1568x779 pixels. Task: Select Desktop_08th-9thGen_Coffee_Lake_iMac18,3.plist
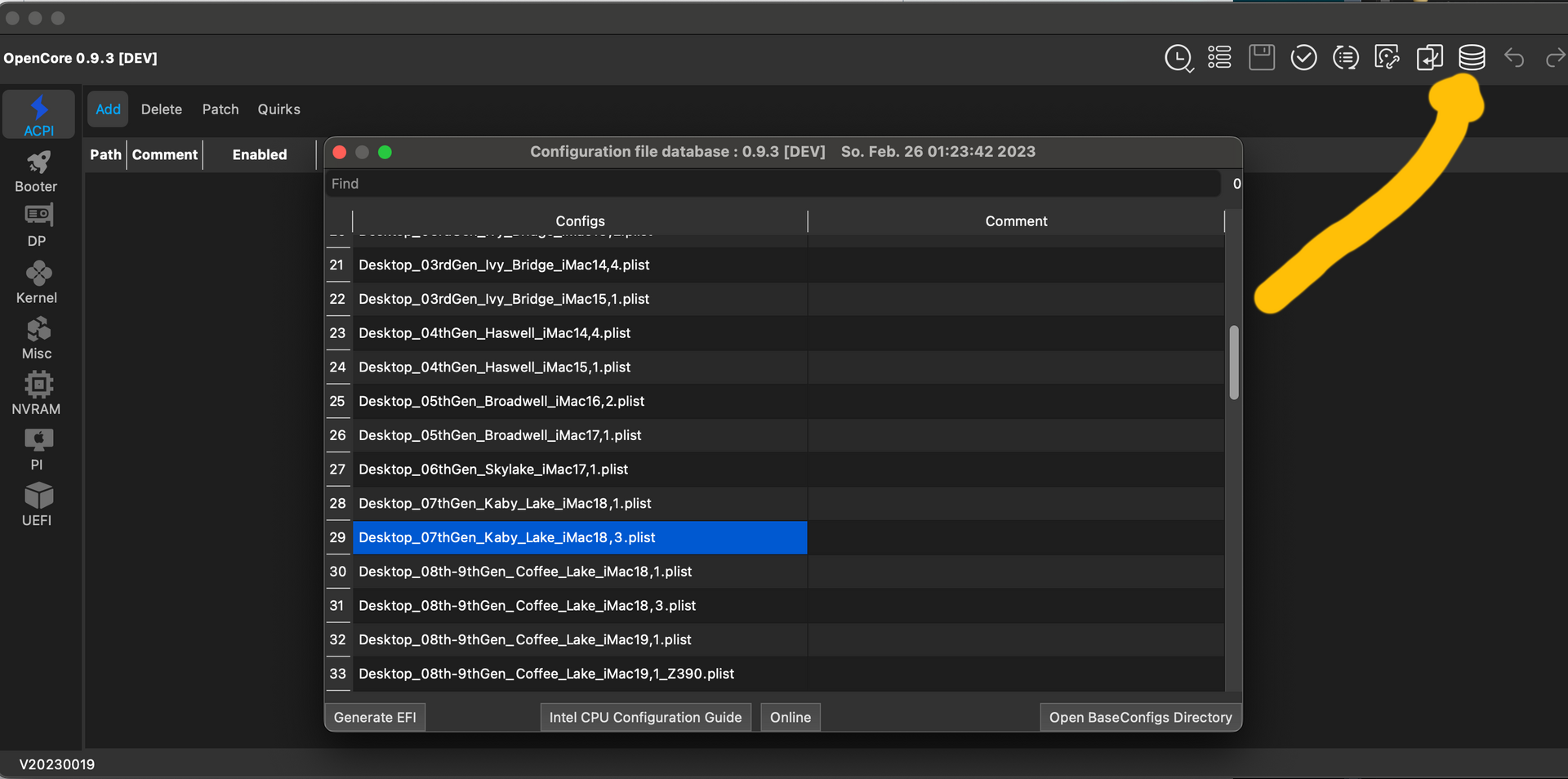coord(580,606)
